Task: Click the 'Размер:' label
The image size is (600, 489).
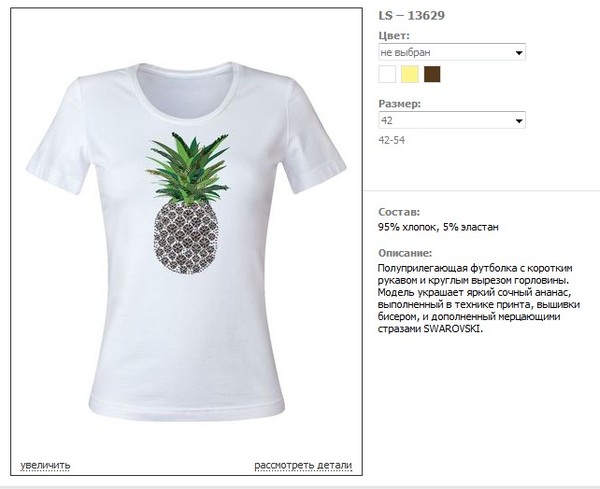Action: pyautogui.click(x=399, y=104)
